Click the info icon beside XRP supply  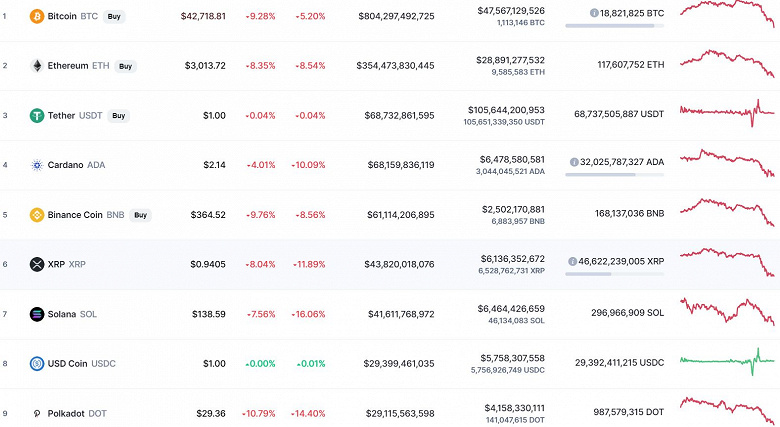[x=571, y=260]
